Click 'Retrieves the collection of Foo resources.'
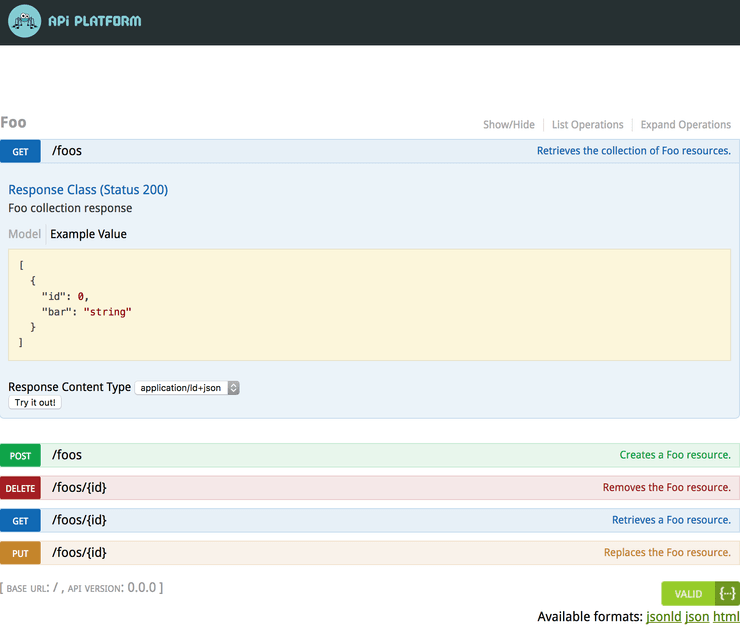 [633, 151]
